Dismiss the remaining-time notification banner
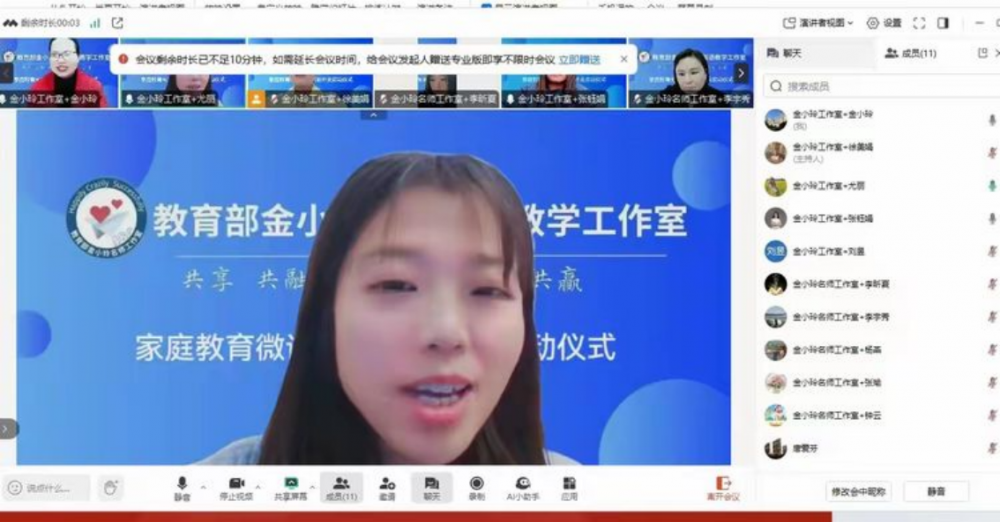 [x=624, y=59]
